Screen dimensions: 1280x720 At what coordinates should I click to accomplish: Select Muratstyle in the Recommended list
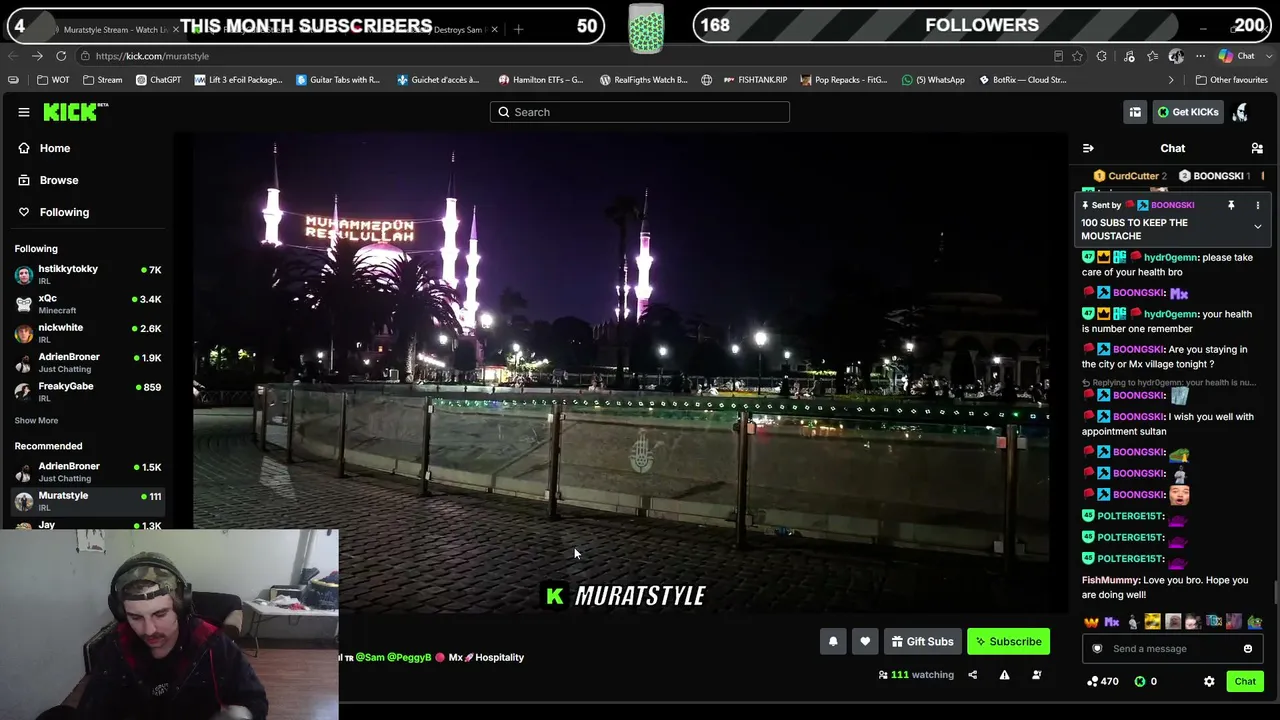(x=88, y=501)
